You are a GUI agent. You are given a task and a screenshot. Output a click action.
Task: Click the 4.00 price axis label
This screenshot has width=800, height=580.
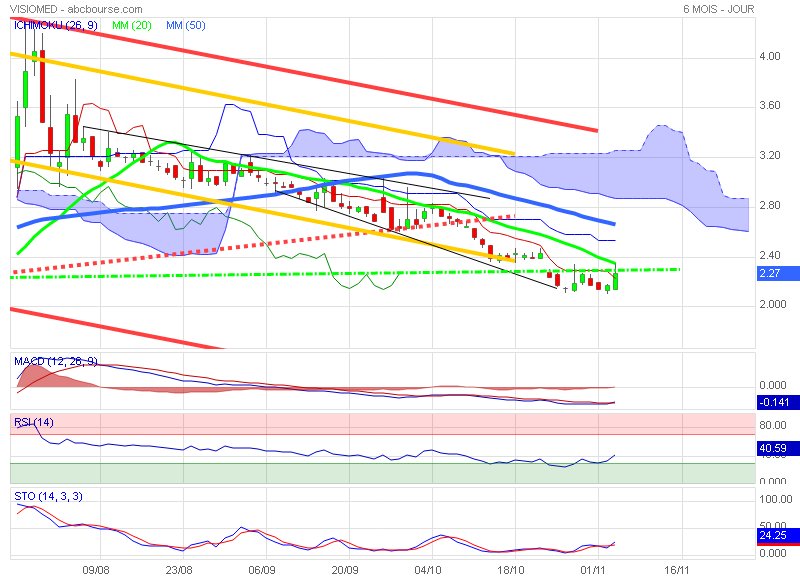point(770,56)
